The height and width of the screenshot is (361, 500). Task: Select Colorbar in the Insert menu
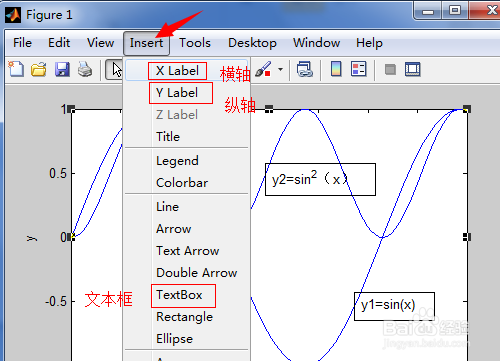click(x=187, y=183)
